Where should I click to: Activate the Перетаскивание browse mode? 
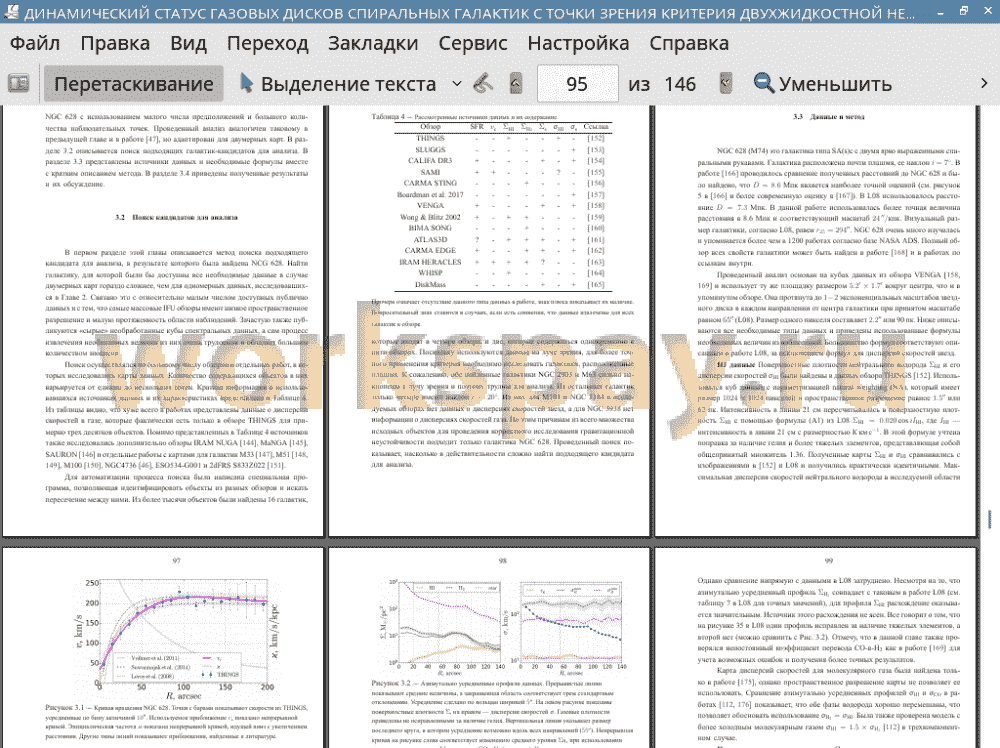coord(133,84)
